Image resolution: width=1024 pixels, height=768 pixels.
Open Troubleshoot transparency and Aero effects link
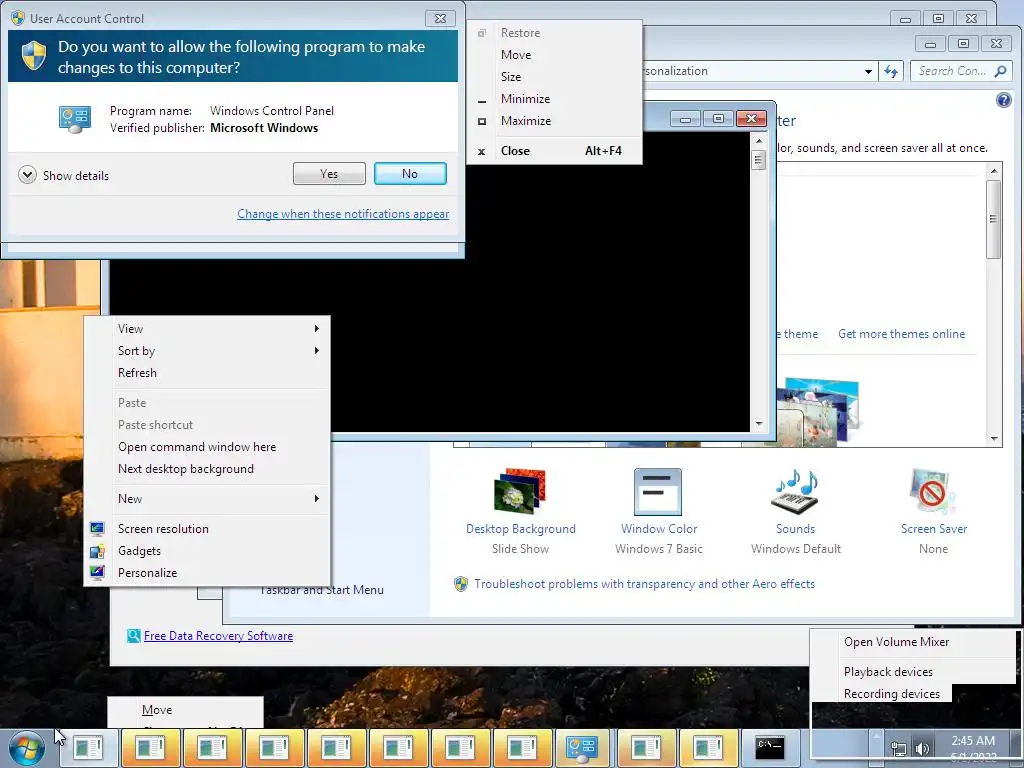coord(644,584)
